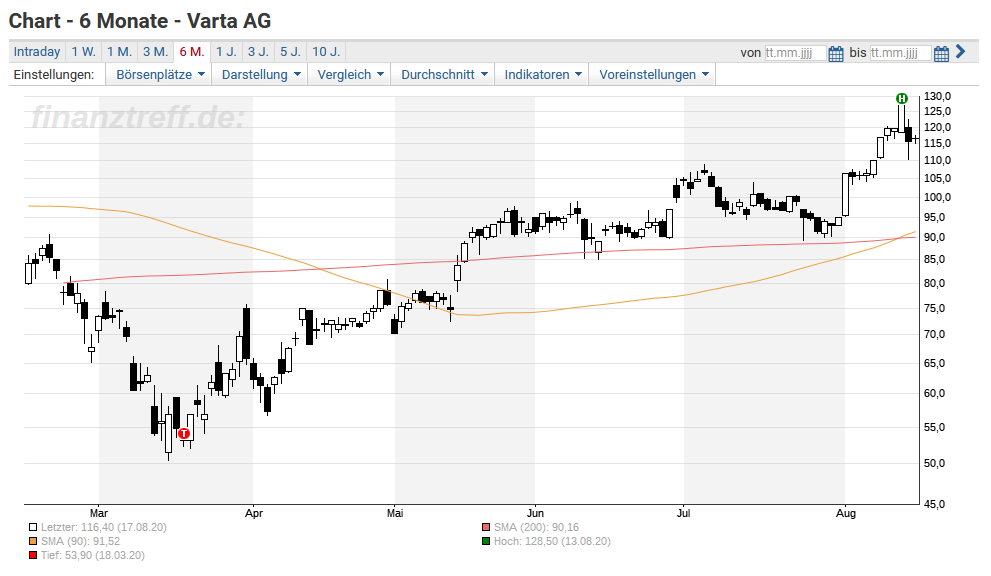Click legend text 'Tief: 53,90 (18.03.20)'
The height and width of the screenshot is (576, 991).
pos(93,555)
